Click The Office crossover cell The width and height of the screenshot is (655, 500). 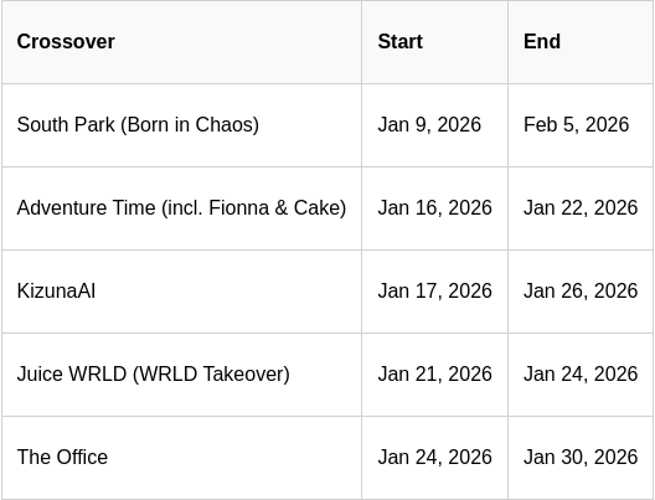62,457
